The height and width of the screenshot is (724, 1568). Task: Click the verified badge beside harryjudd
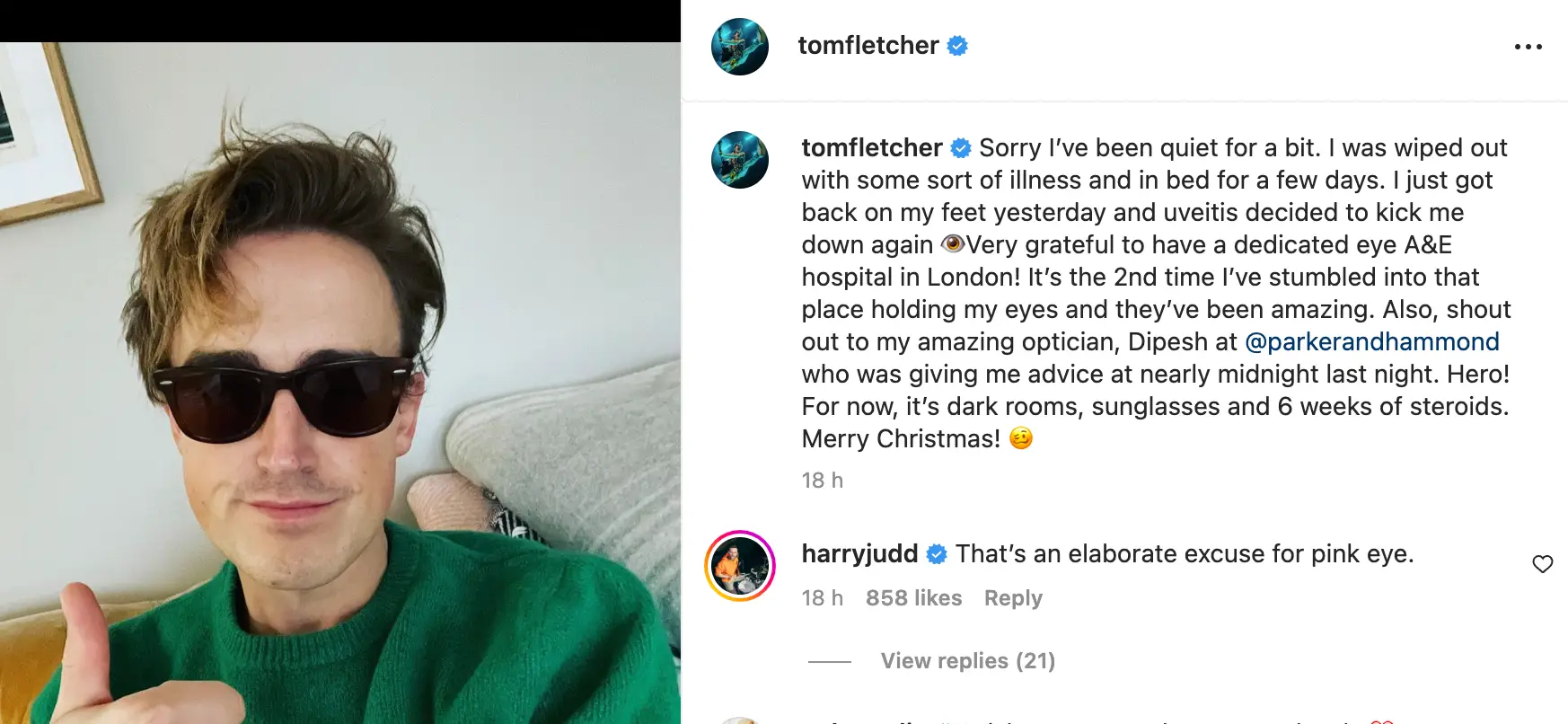(x=936, y=554)
